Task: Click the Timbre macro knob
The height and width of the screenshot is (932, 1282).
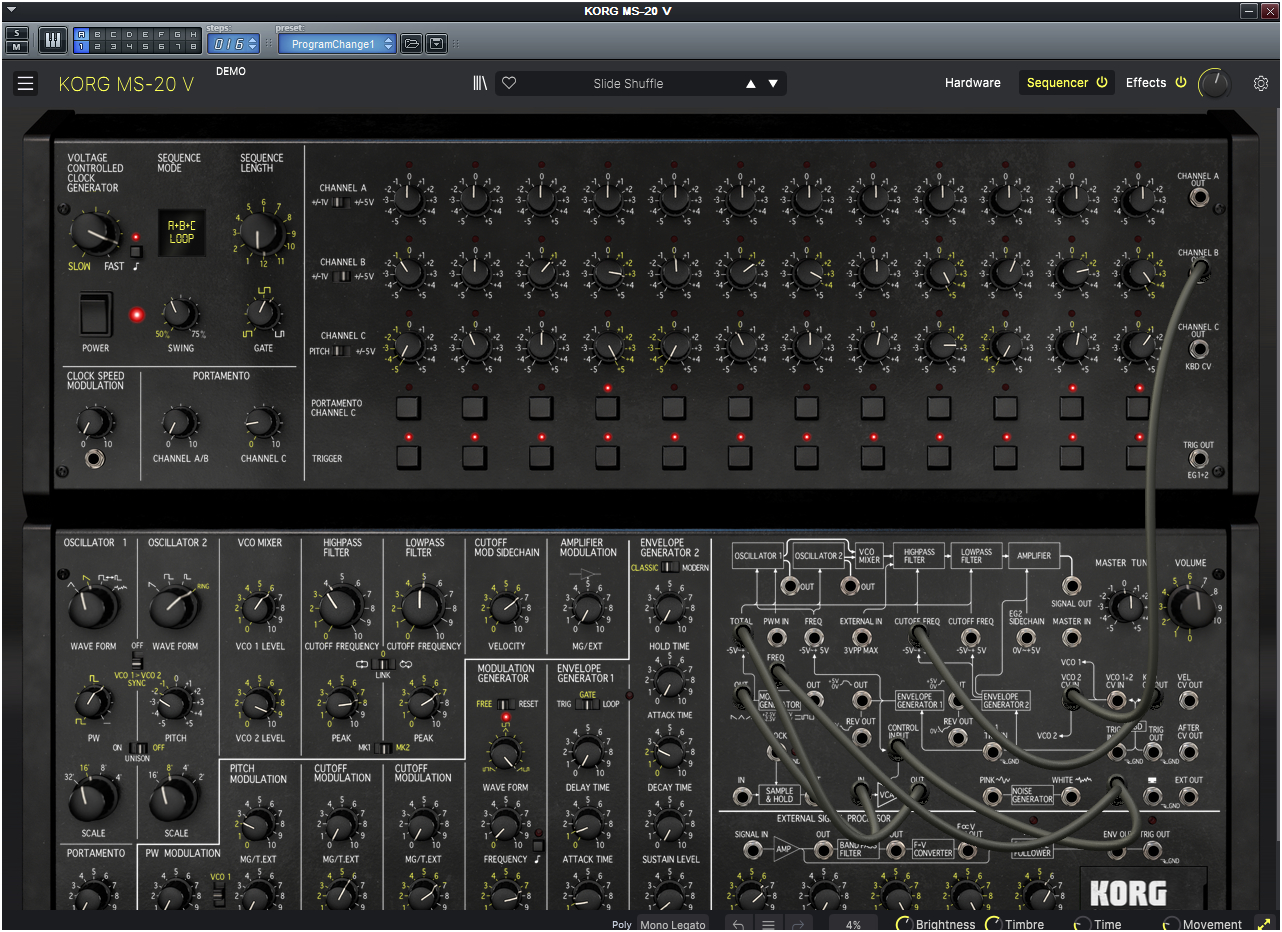Action: click(x=994, y=925)
